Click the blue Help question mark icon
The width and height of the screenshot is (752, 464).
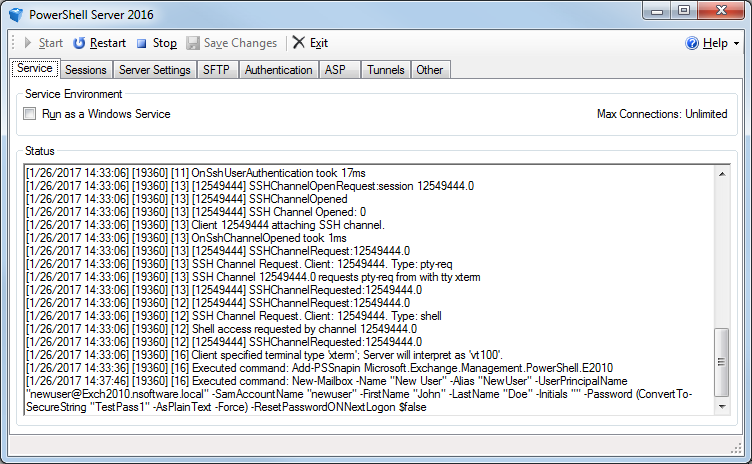click(x=692, y=43)
